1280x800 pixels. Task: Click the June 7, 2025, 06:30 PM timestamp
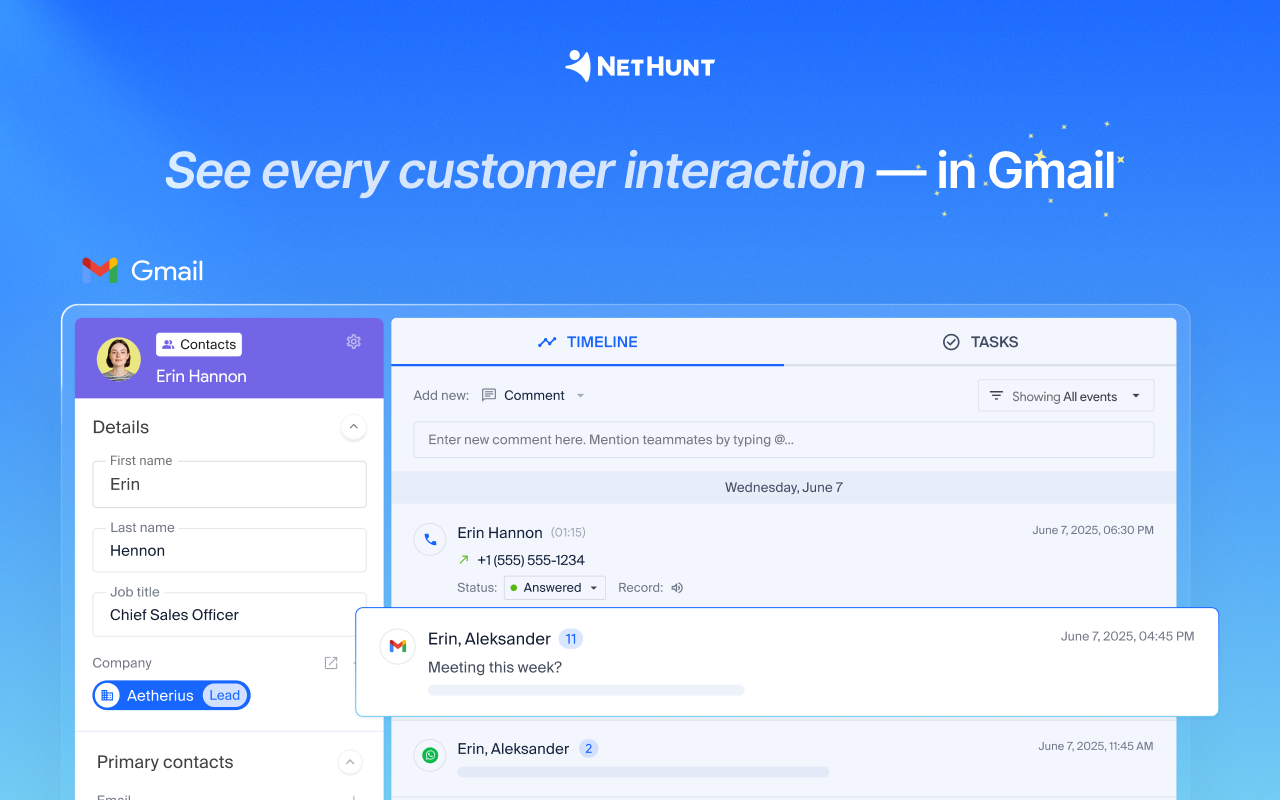[1093, 530]
